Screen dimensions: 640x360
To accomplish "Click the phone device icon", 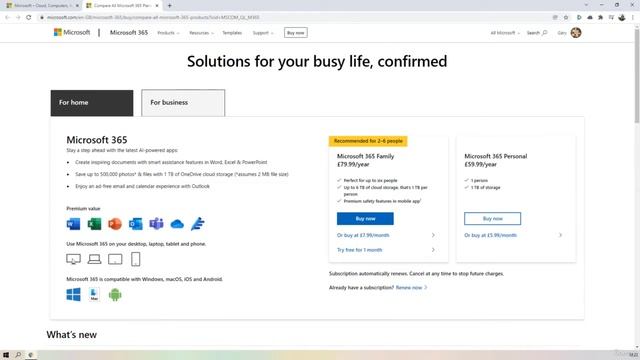I will [x=136, y=259].
